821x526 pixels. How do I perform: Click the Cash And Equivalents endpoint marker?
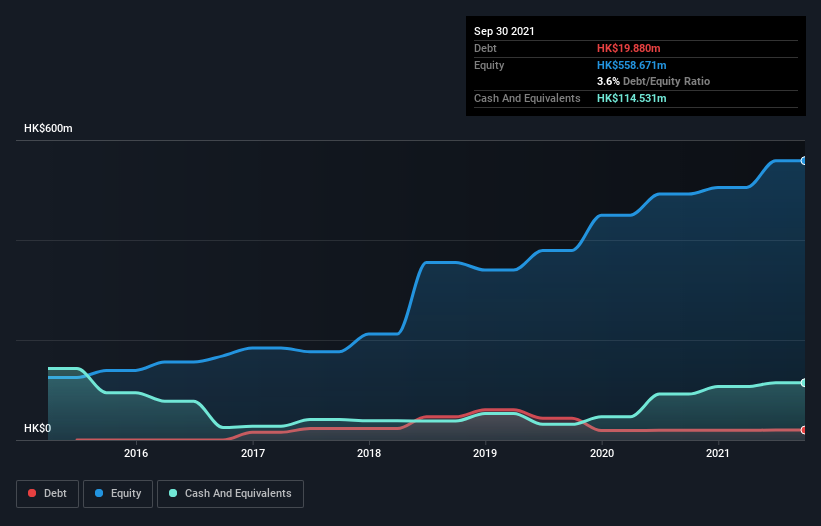(x=804, y=383)
